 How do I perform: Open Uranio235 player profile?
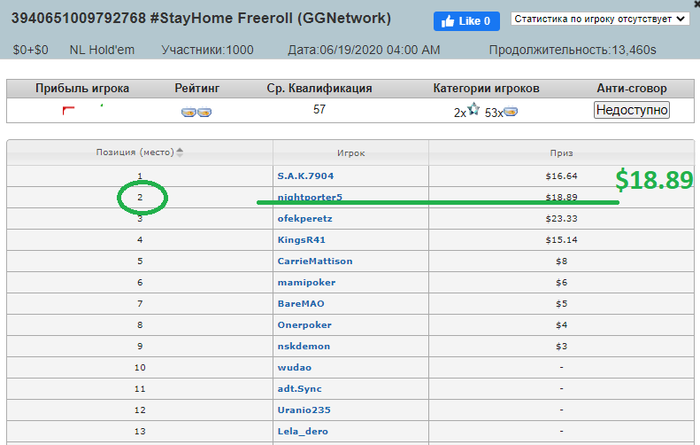tap(304, 410)
